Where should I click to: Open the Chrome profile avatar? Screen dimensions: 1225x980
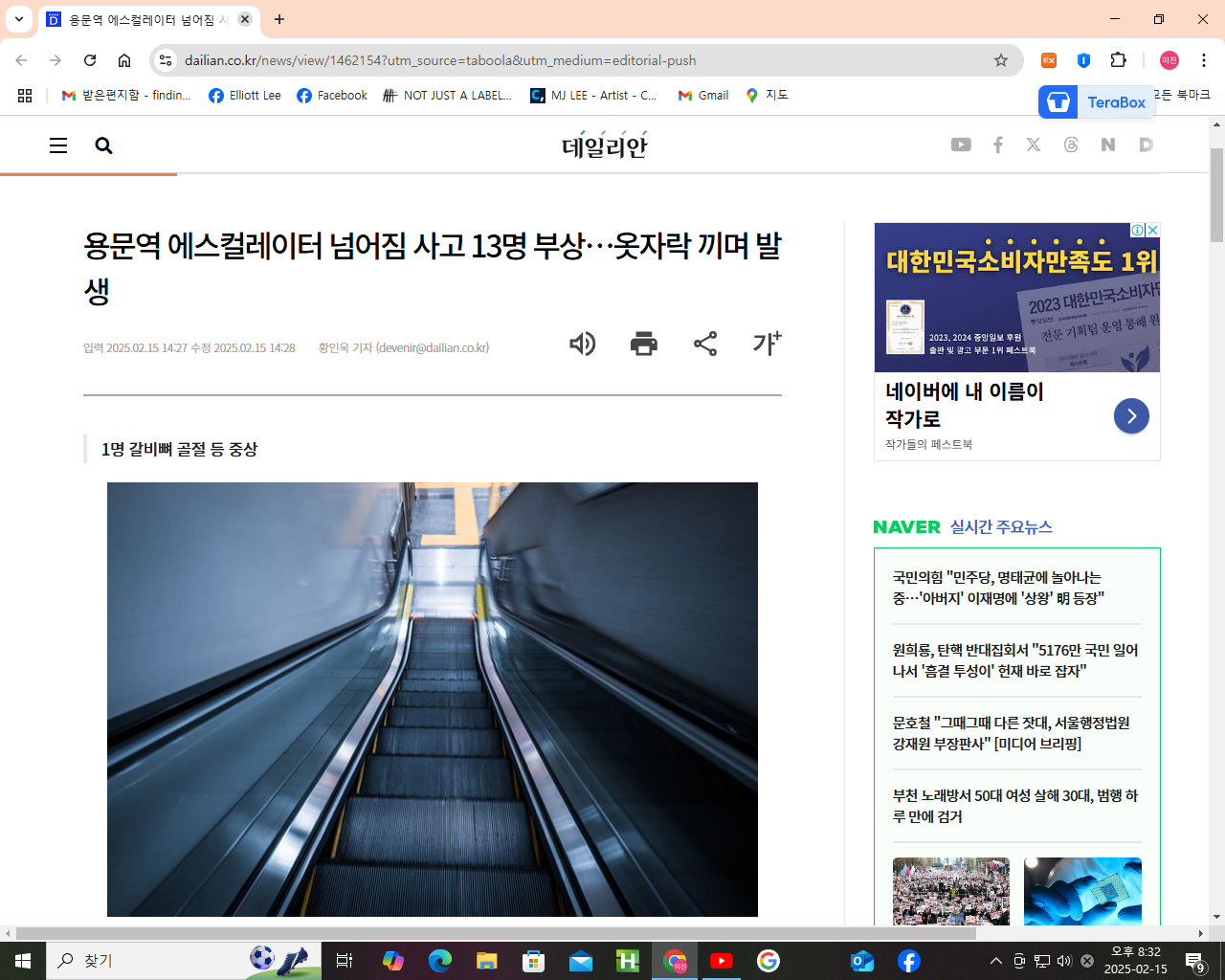pos(1169,60)
